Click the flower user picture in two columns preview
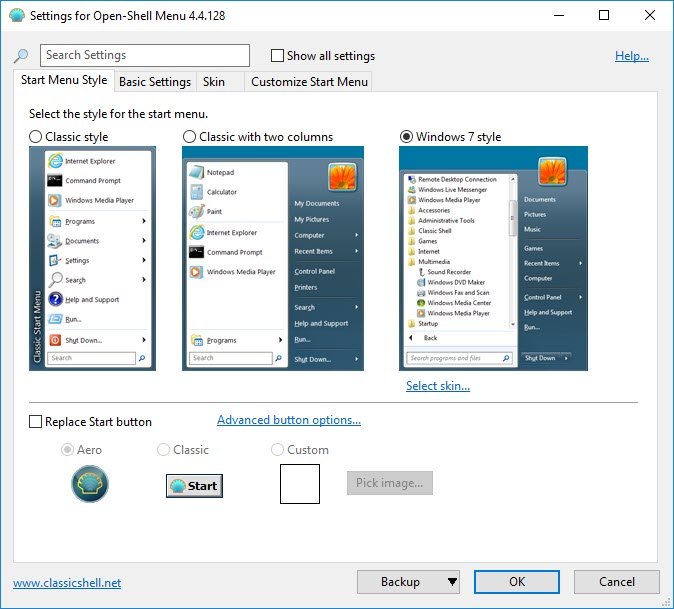 343,176
